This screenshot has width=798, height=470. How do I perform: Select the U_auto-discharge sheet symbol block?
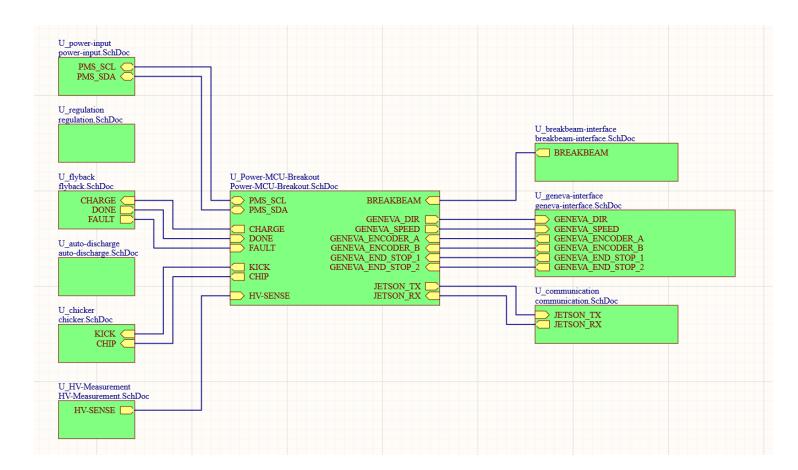(x=97, y=276)
